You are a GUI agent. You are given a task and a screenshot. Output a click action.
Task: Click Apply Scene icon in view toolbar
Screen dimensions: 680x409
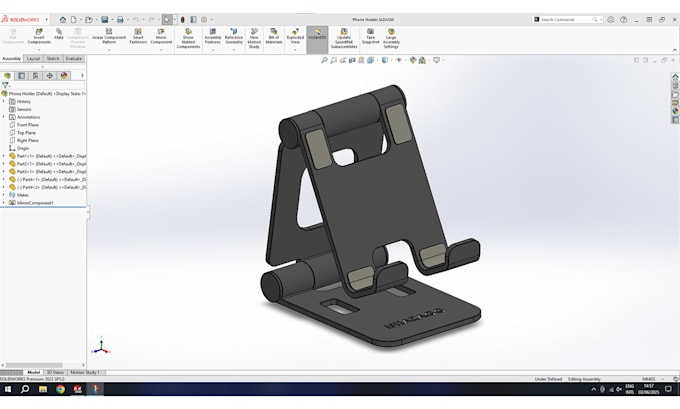click(422, 60)
